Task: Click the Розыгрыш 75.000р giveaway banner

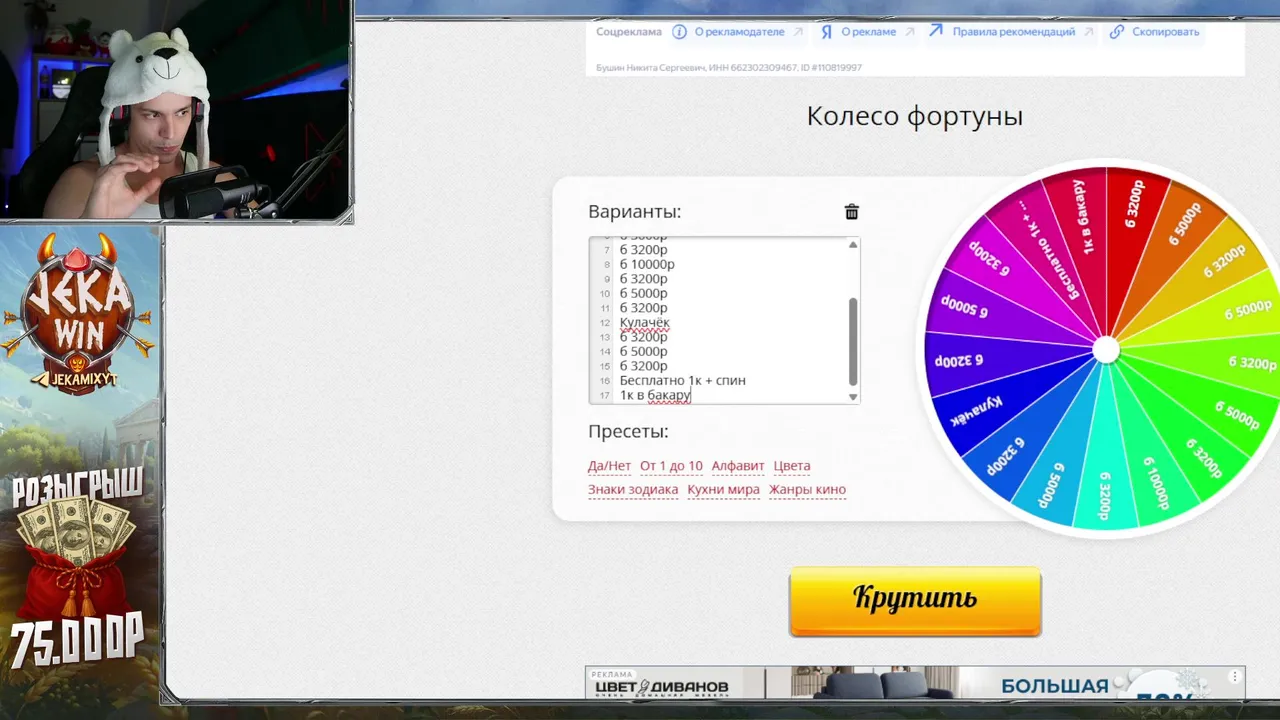Action: click(x=78, y=568)
